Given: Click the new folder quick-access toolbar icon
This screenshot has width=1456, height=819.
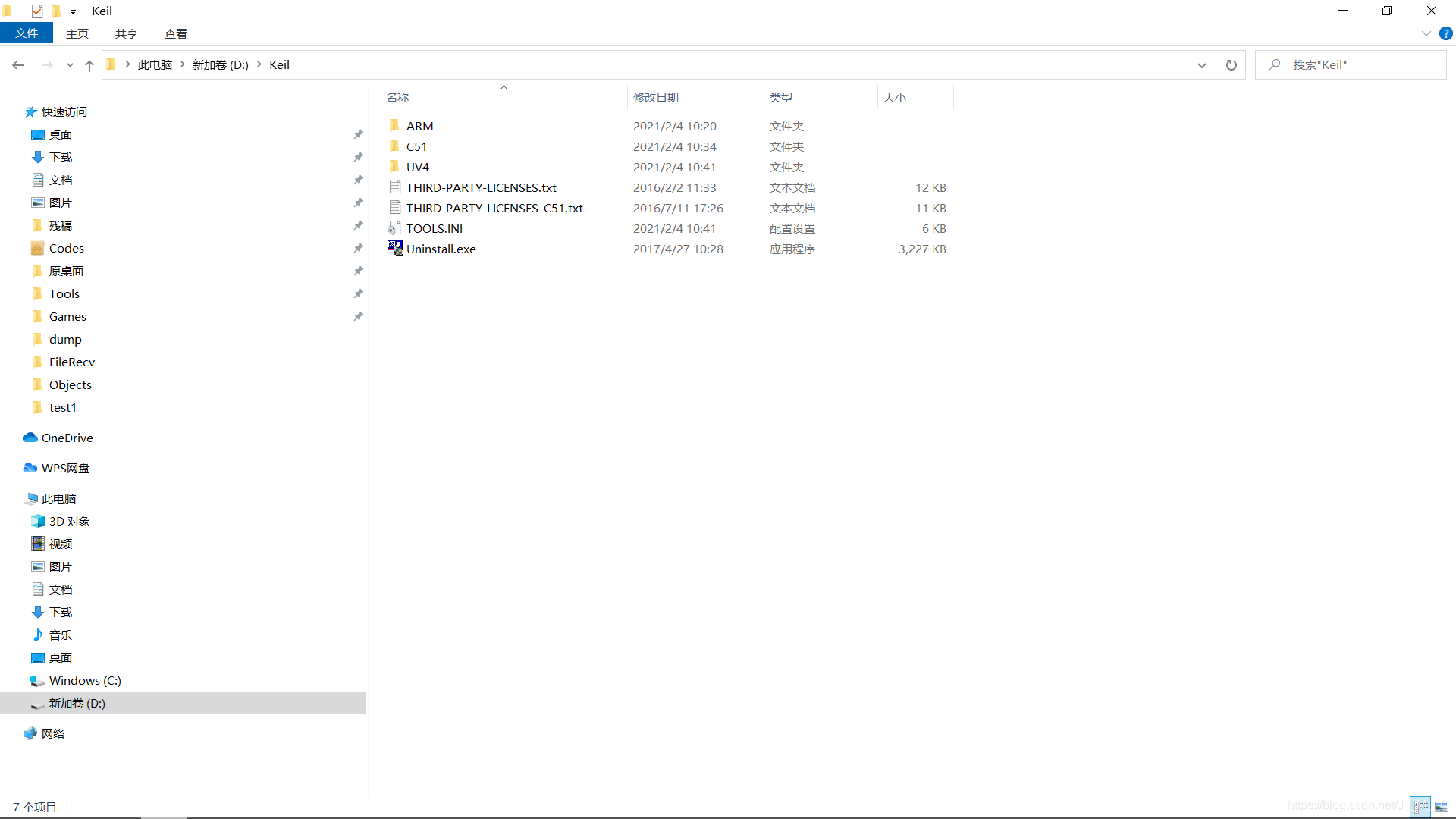Looking at the screenshot, I should tap(56, 11).
